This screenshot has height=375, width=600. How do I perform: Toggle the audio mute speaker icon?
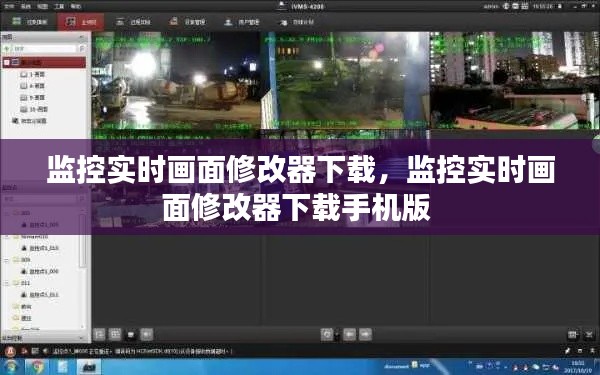[147, 334]
